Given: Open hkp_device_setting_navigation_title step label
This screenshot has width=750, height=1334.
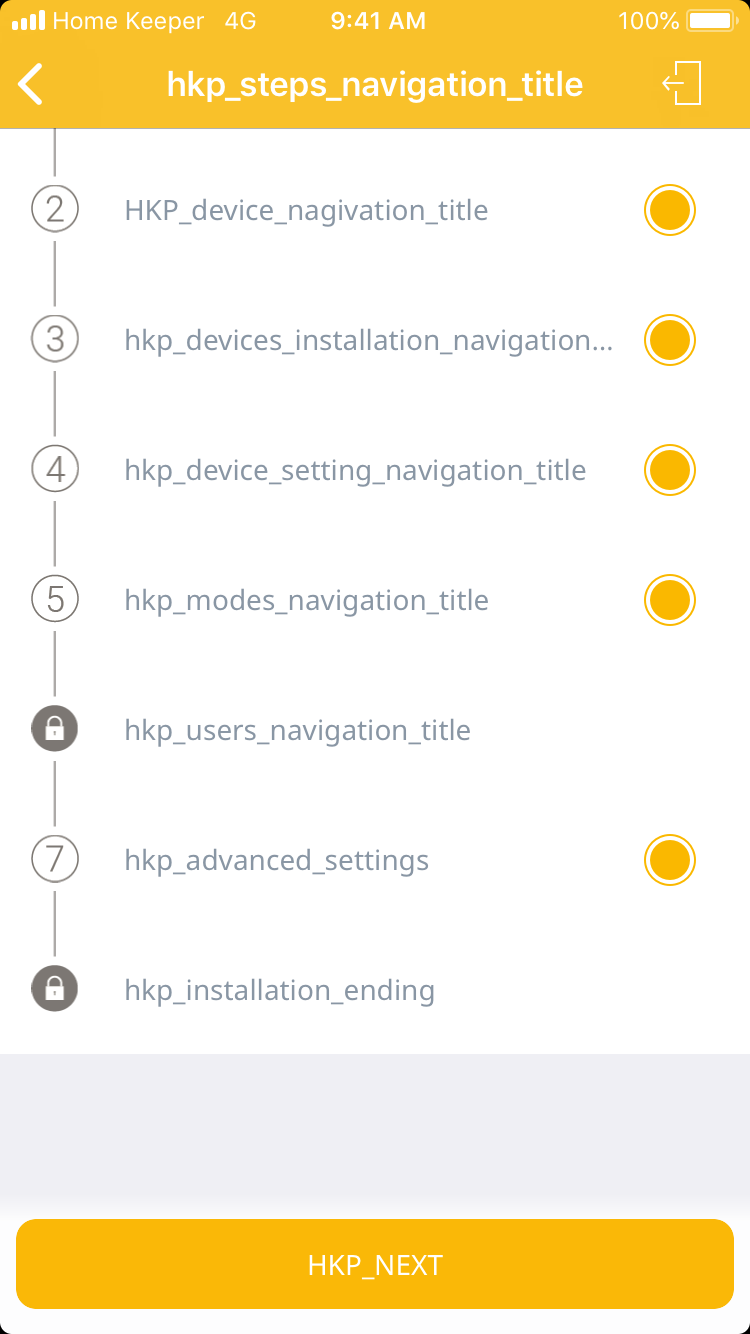Looking at the screenshot, I should tap(355, 471).
